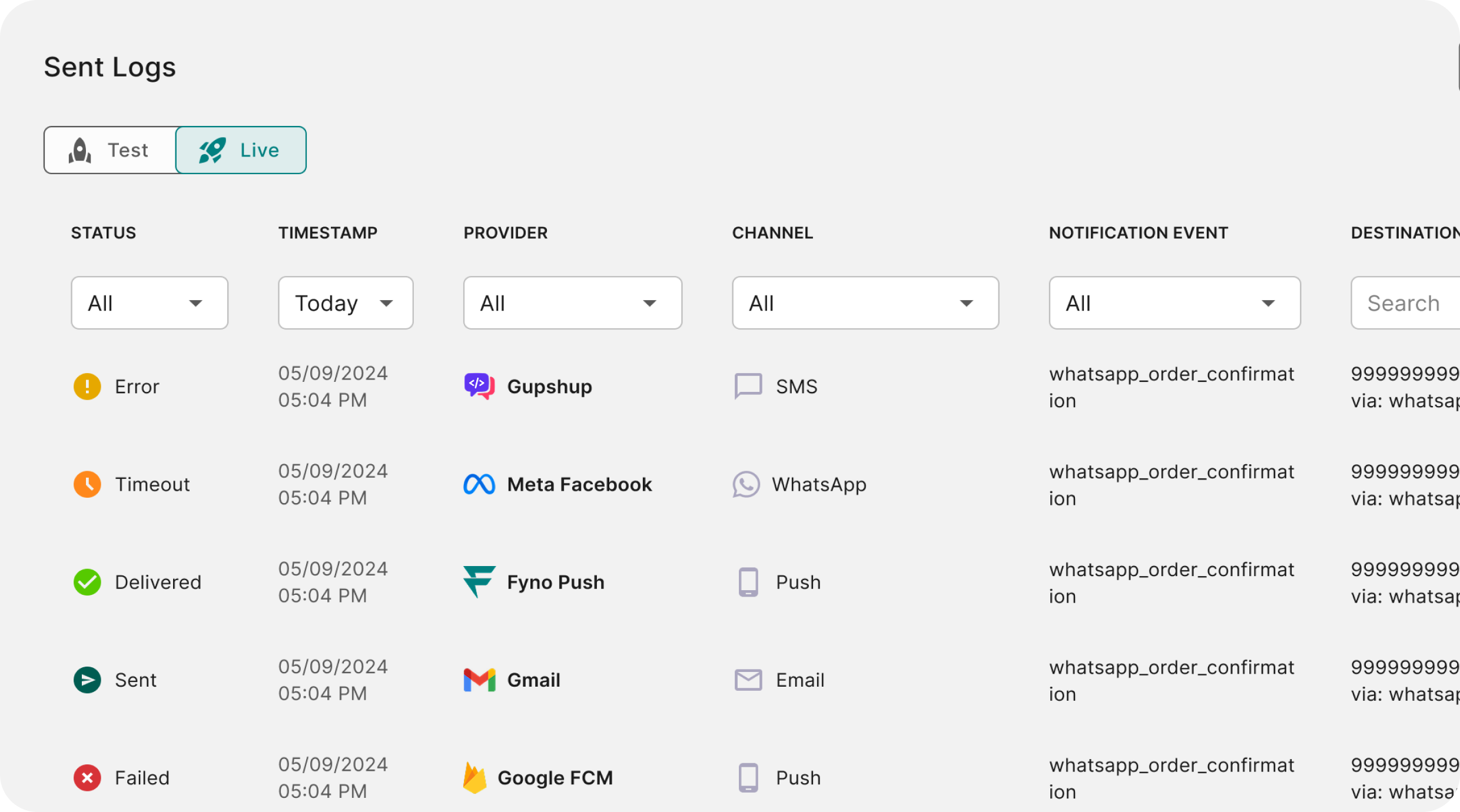Select the Delivered status text
This screenshot has width=1460, height=812.
point(158,582)
